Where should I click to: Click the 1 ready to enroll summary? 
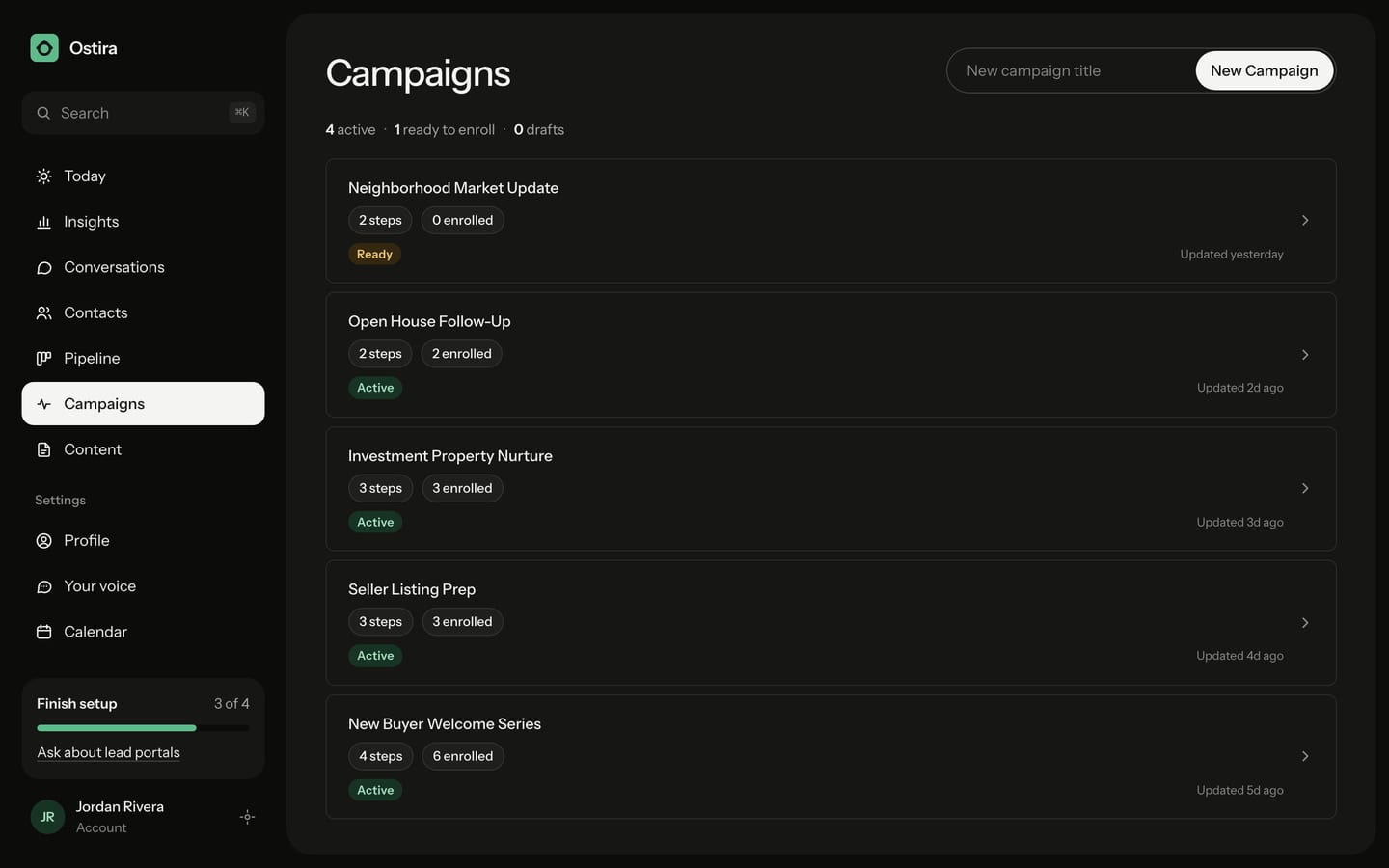point(445,129)
